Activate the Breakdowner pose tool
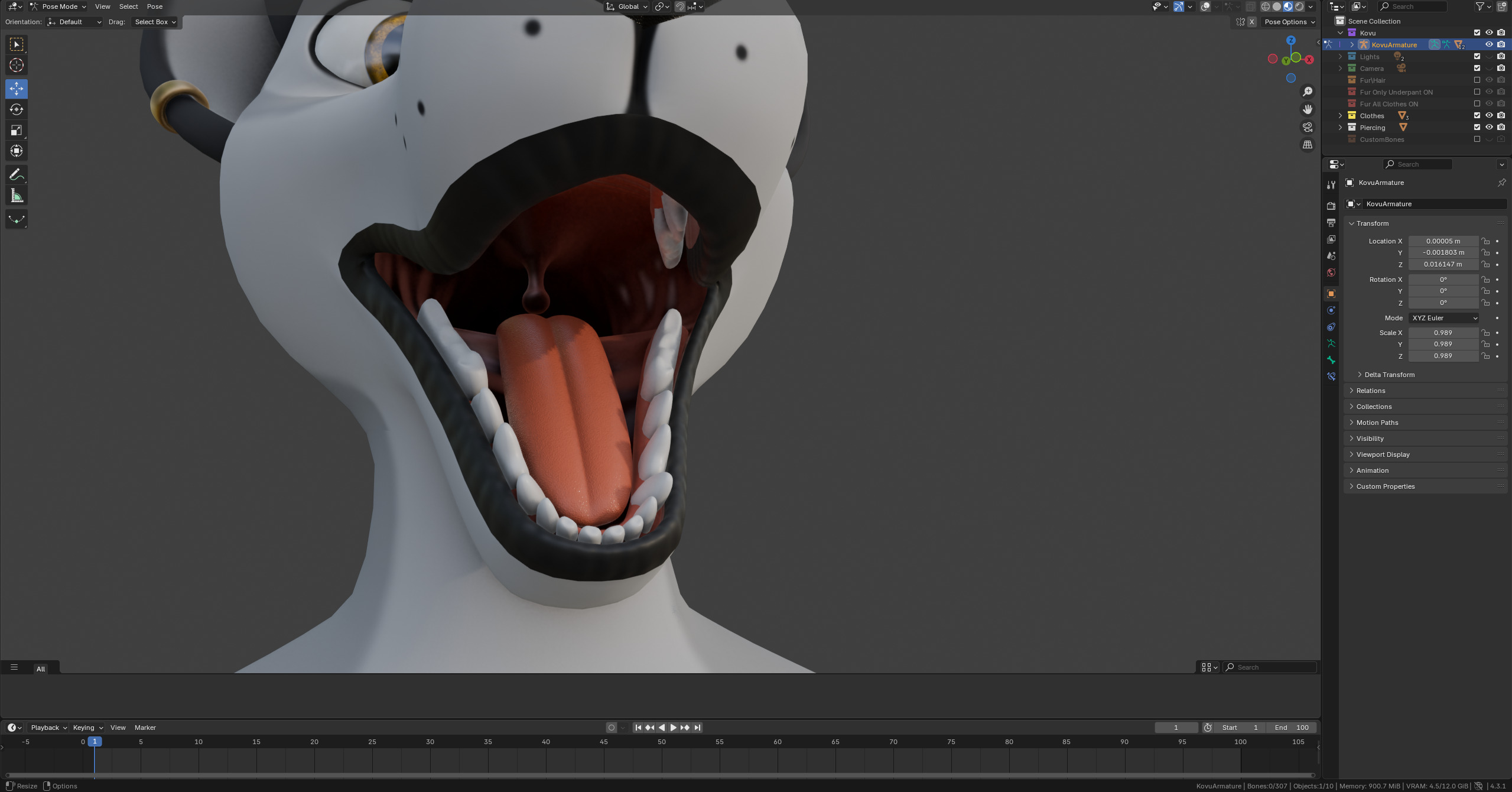The height and width of the screenshot is (792, 1512). (17, 219)
